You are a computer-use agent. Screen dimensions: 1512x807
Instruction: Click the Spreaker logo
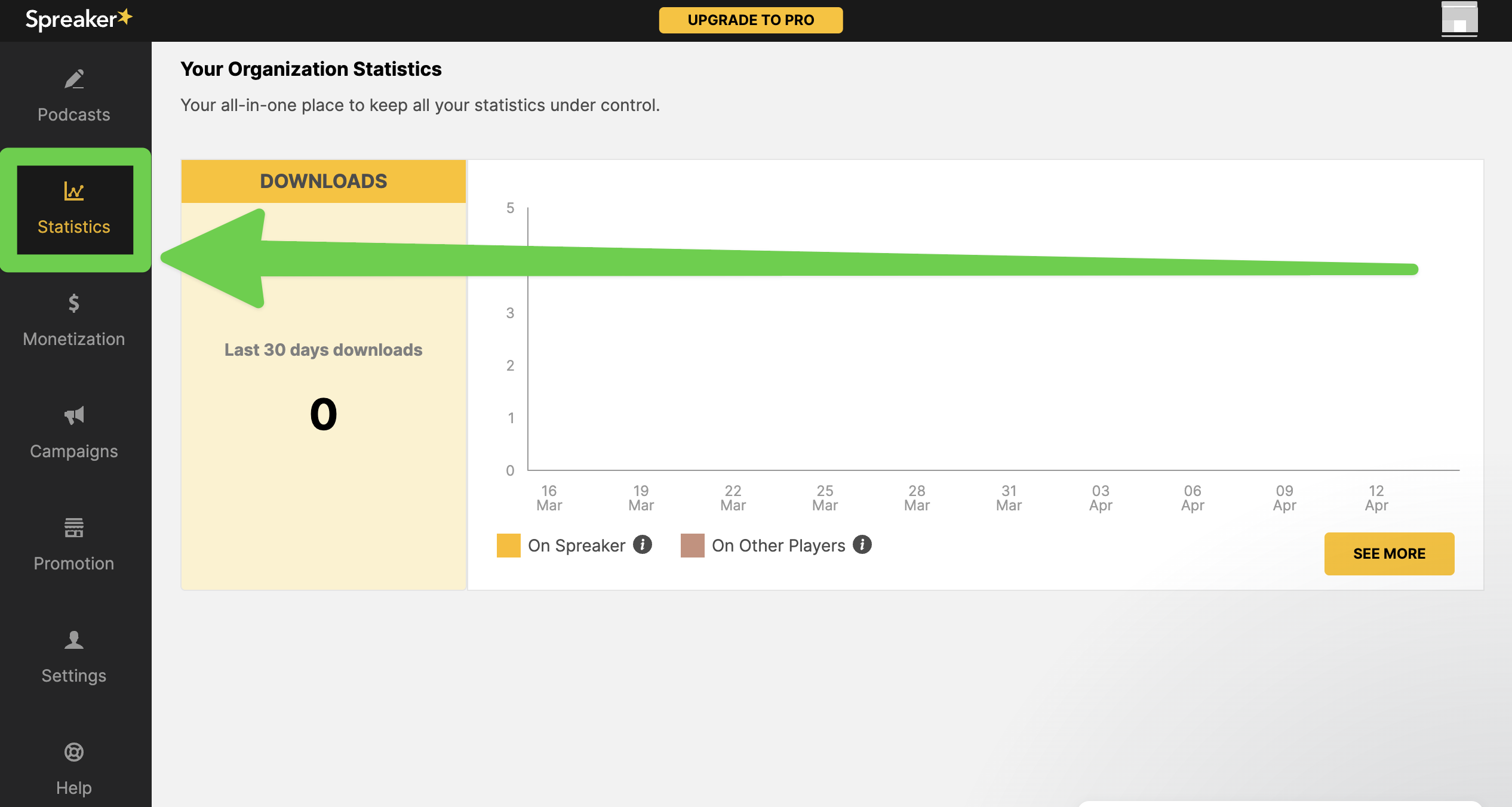(78, 20)
